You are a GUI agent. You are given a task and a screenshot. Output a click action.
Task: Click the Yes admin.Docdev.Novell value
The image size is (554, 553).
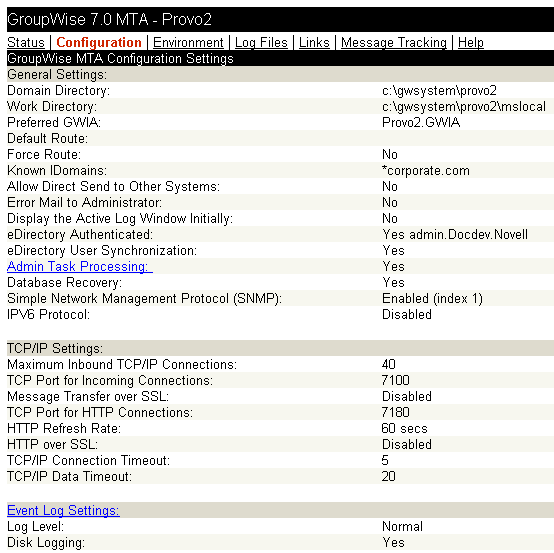click(x=455, y=234)
